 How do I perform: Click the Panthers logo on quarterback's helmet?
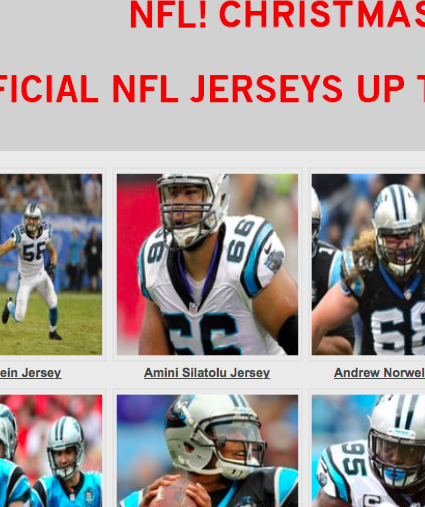[x=177, y=413]
